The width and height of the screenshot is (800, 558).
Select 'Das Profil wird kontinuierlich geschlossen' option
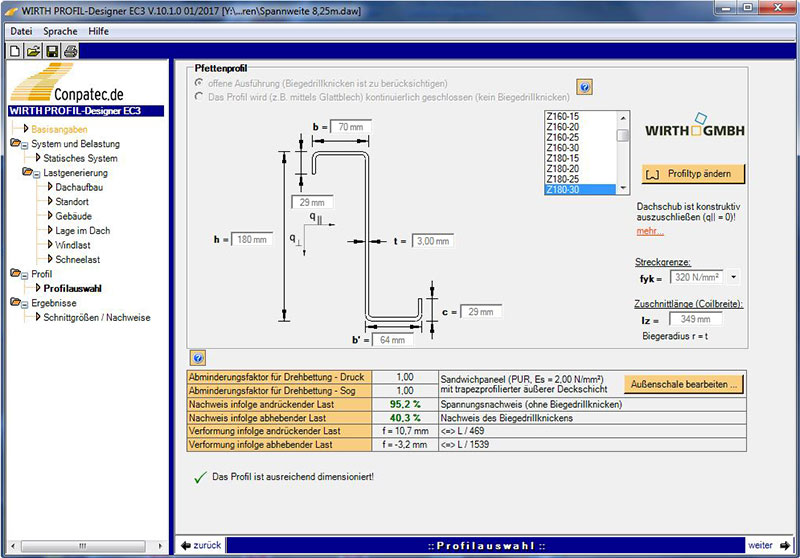[x=200, y=97]
